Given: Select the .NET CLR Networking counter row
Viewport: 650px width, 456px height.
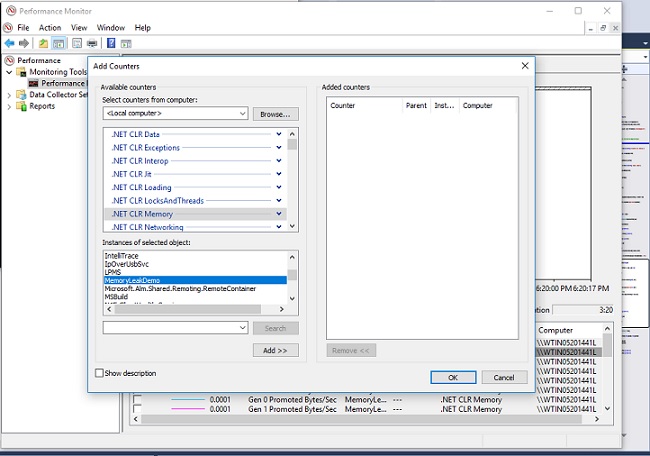Looking at the screenshot, I should pyautogui.click(x=194, y=227).
